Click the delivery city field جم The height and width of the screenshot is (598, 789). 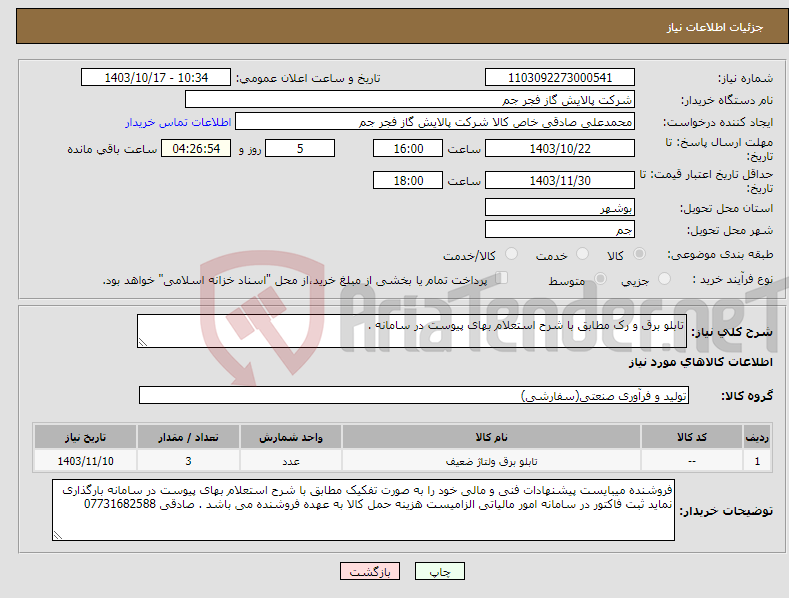[x=560, y=230]
